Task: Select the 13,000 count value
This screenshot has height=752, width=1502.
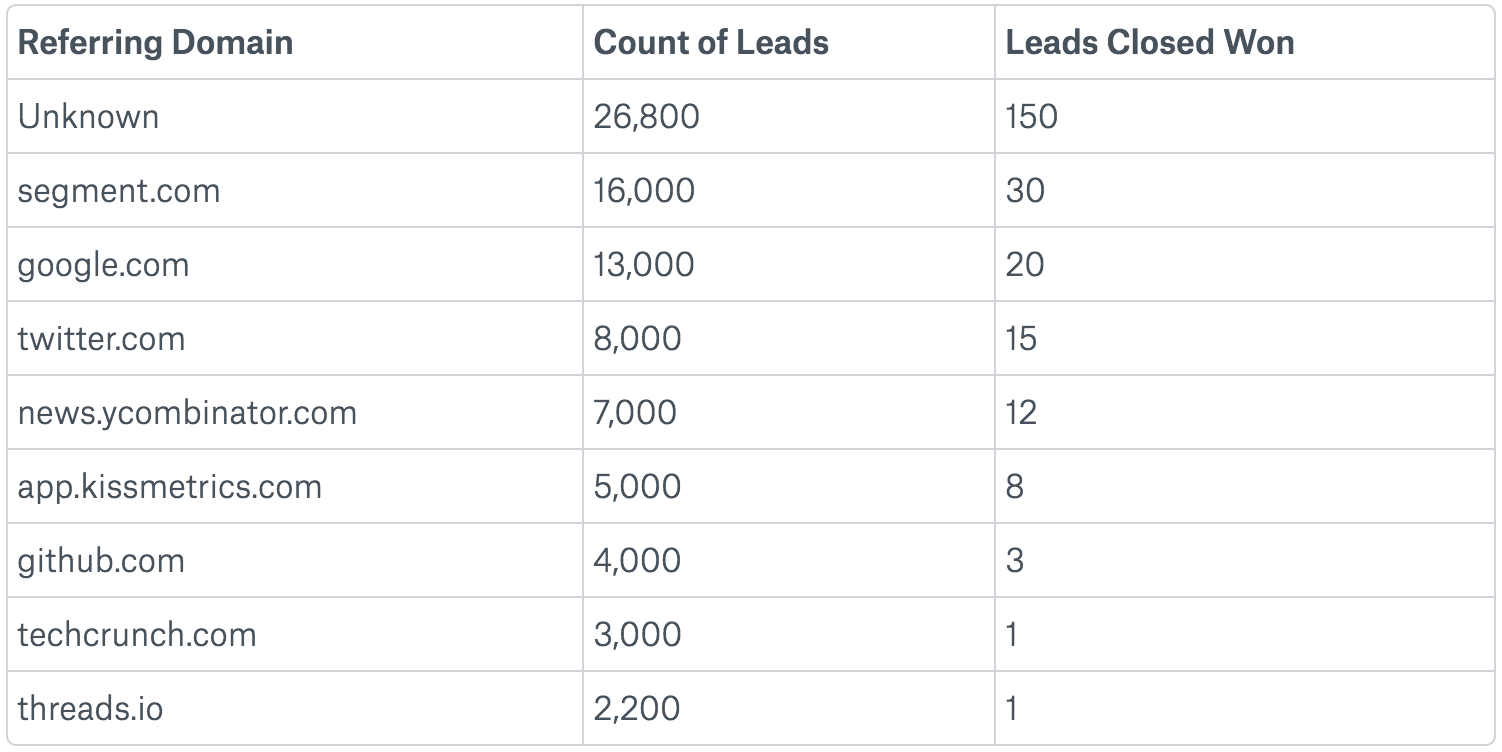Action: tap(644, 264)
